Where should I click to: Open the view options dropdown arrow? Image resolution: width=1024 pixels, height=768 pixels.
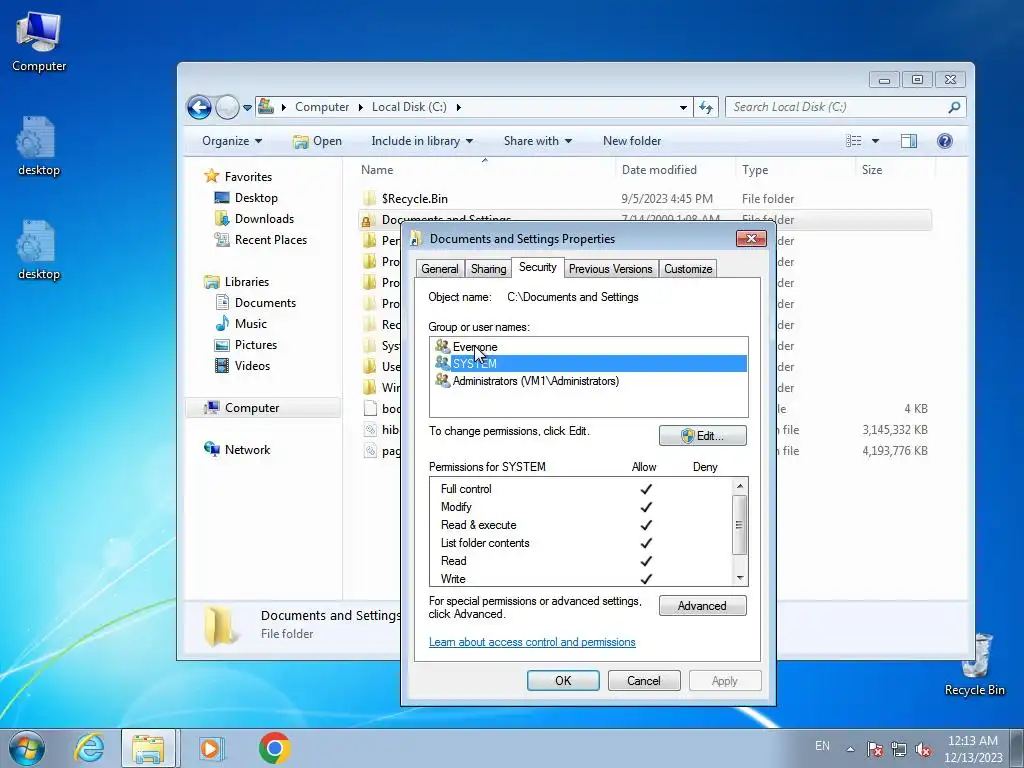(x=875, y=141)
